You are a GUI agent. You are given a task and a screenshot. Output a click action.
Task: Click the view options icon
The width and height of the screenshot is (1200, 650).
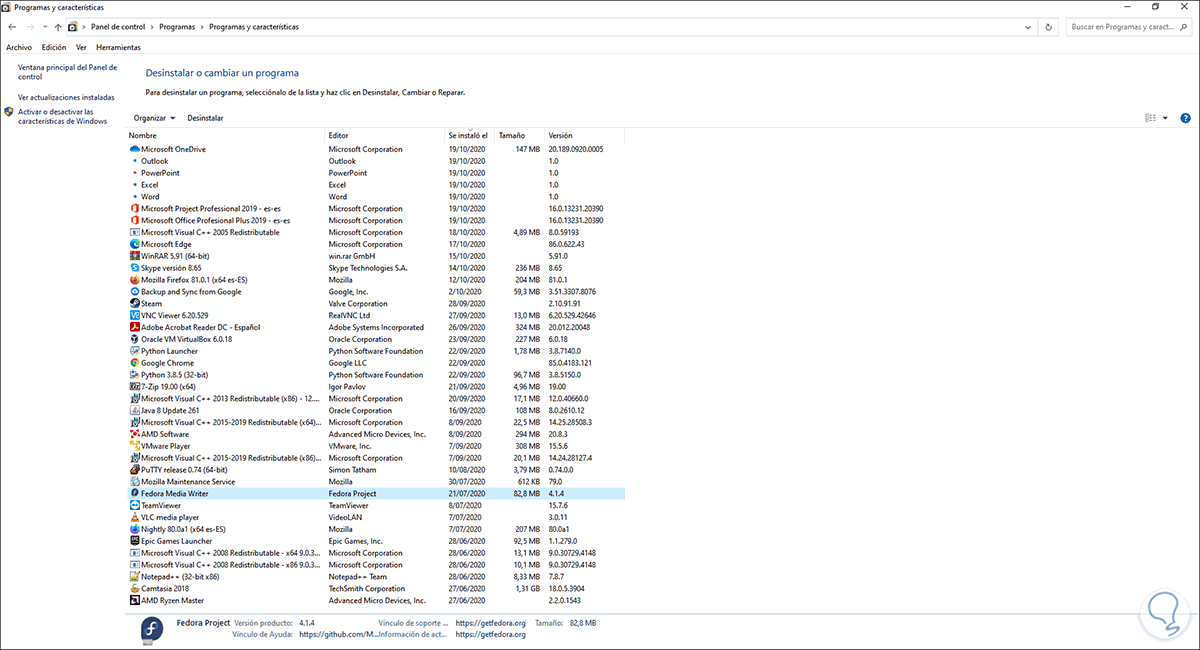coord(1150,118)
